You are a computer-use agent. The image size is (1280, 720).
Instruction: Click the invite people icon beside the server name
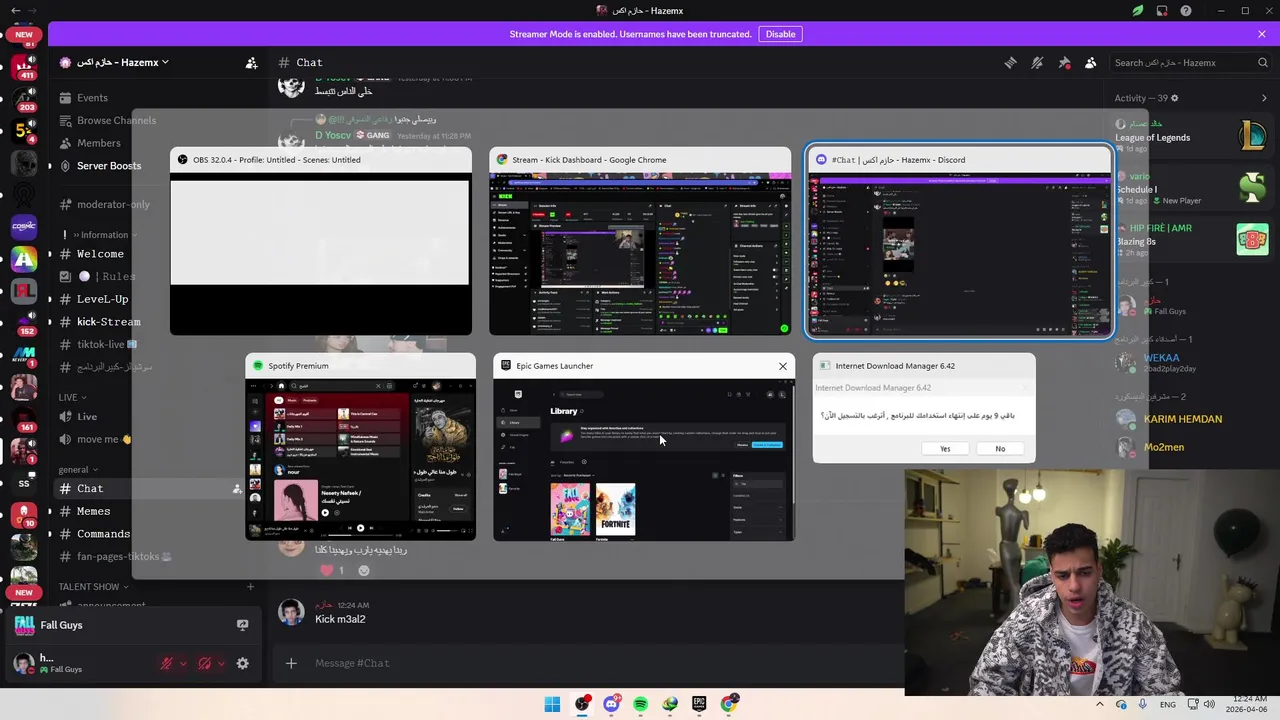tap(252, 62)
